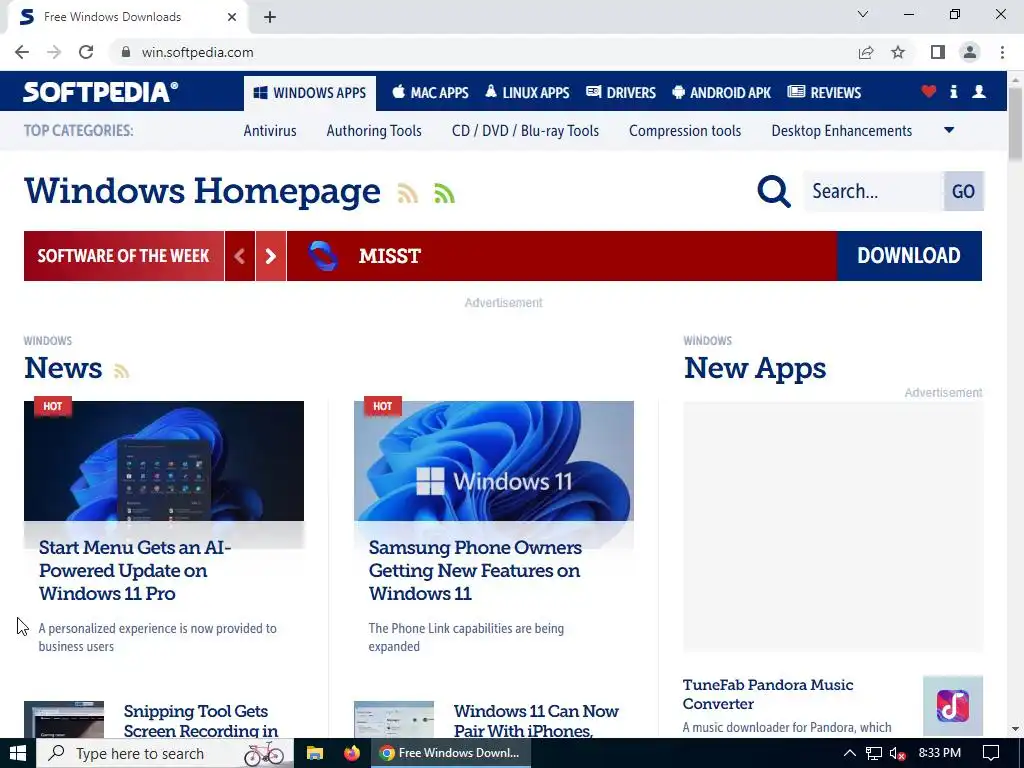Open the favorites heart icon

click(928, 91)
